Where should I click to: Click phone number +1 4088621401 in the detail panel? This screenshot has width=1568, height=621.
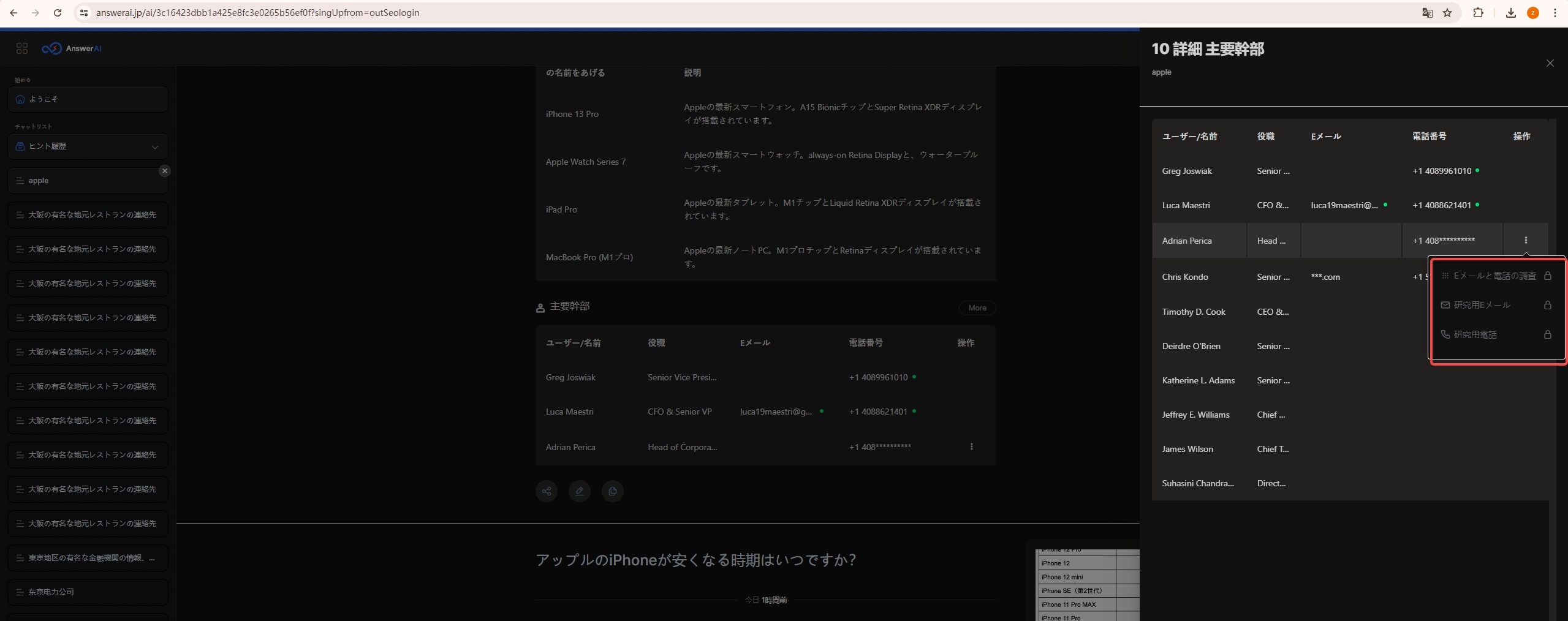1441,205
